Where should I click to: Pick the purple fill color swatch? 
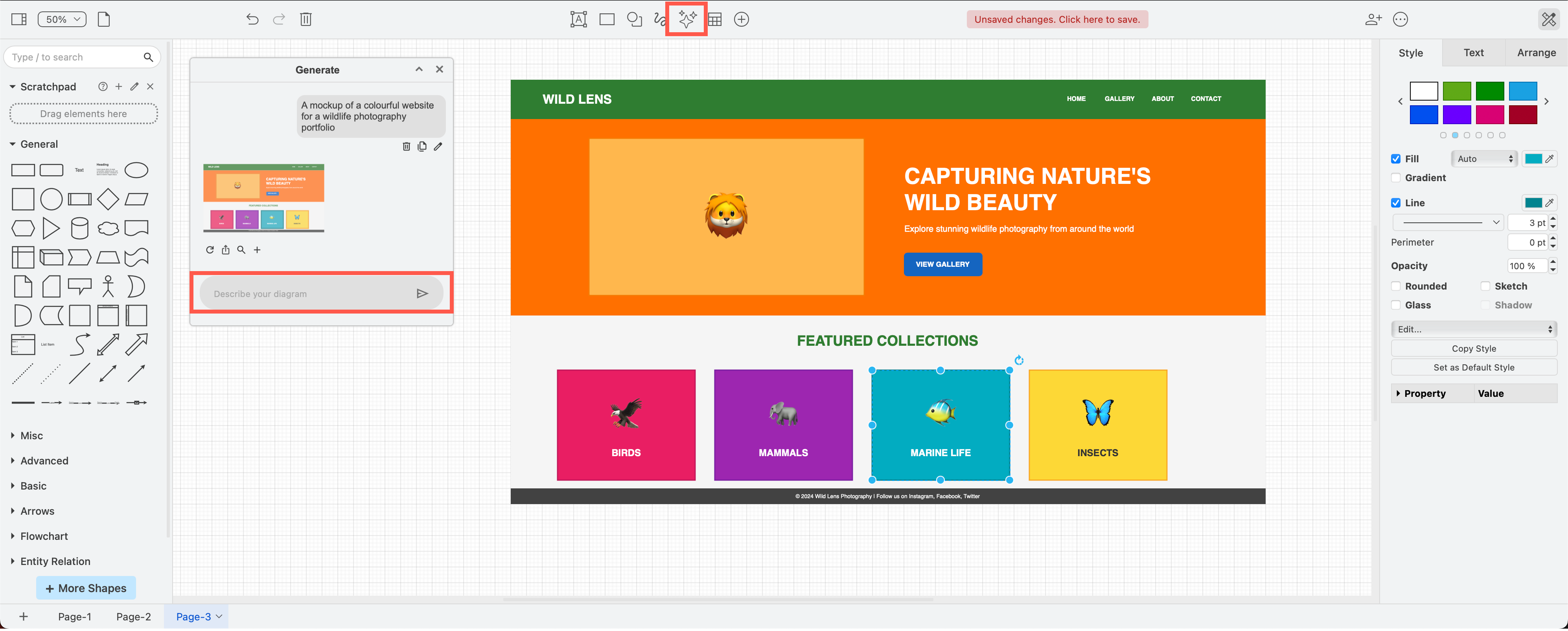[x=1457, y=114]
